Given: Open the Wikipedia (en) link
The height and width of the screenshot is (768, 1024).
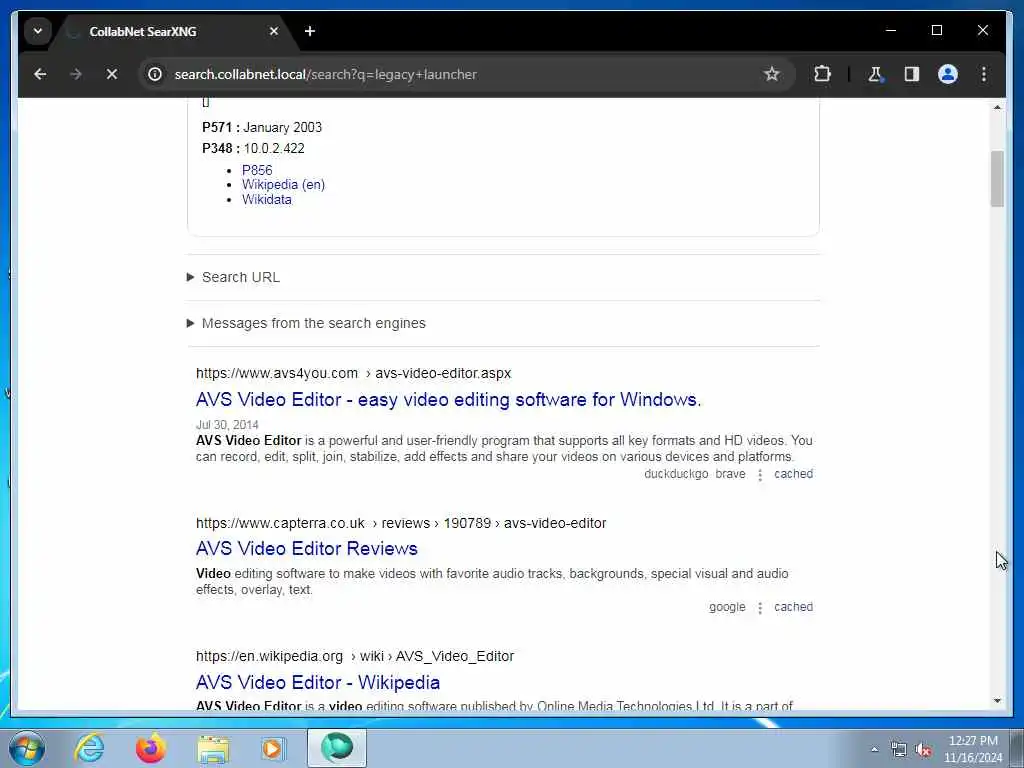Looking at the screenshot, I should click(283, 185).
